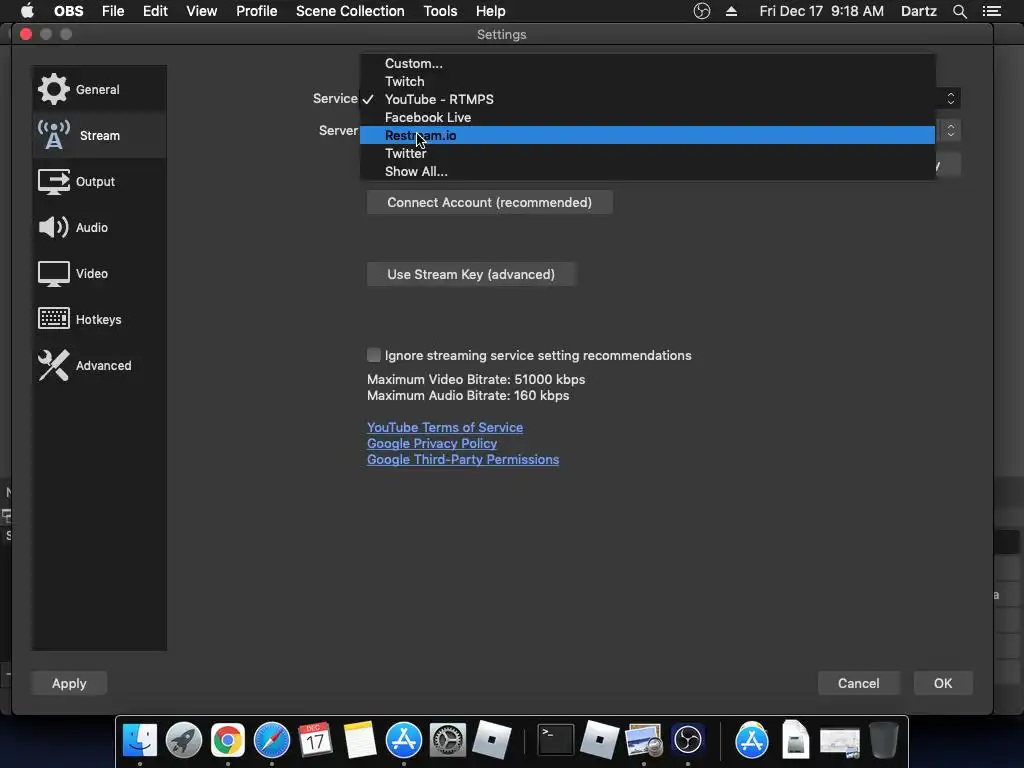Click the Dartz user name in menu bar
The width and height of the screenshot is (1024, 768).
[918, 11]
